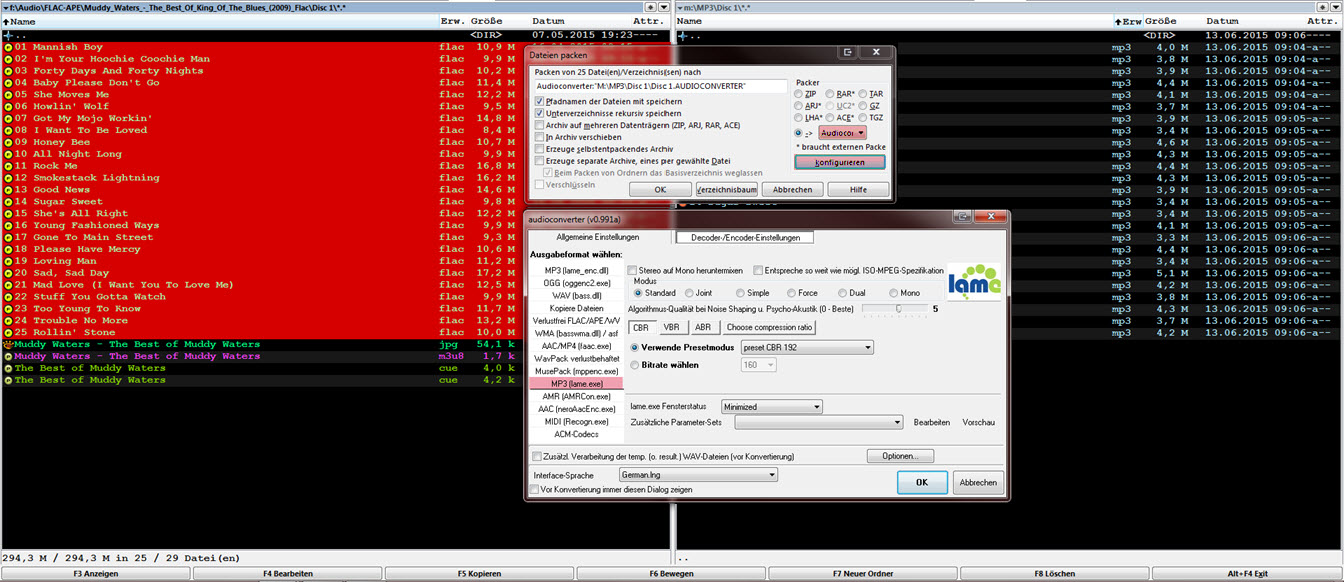The height and width of the screenshot is (582, 1344).
Task: Click the favorites star button of the left panel
Action: click(650, 7)
